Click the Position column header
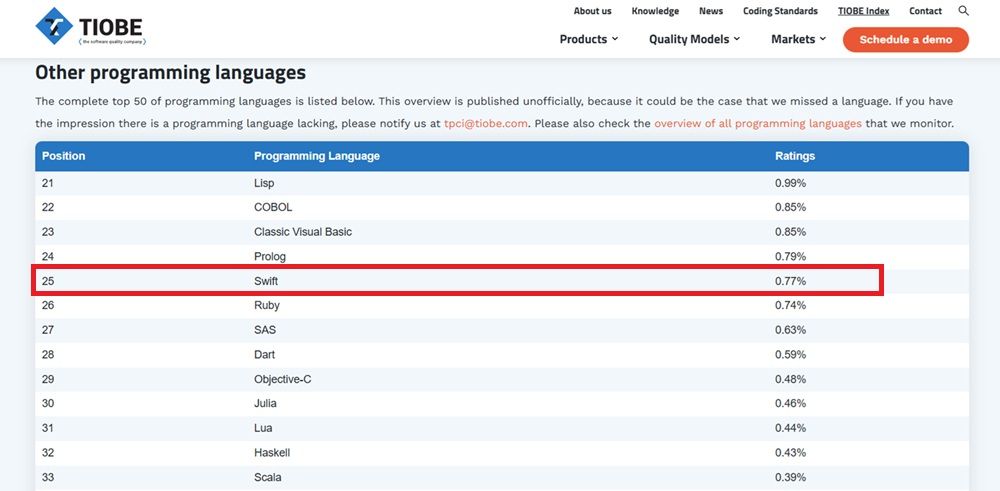Image resolution: width=1000 pixels, height=491 pixels. 64,156
